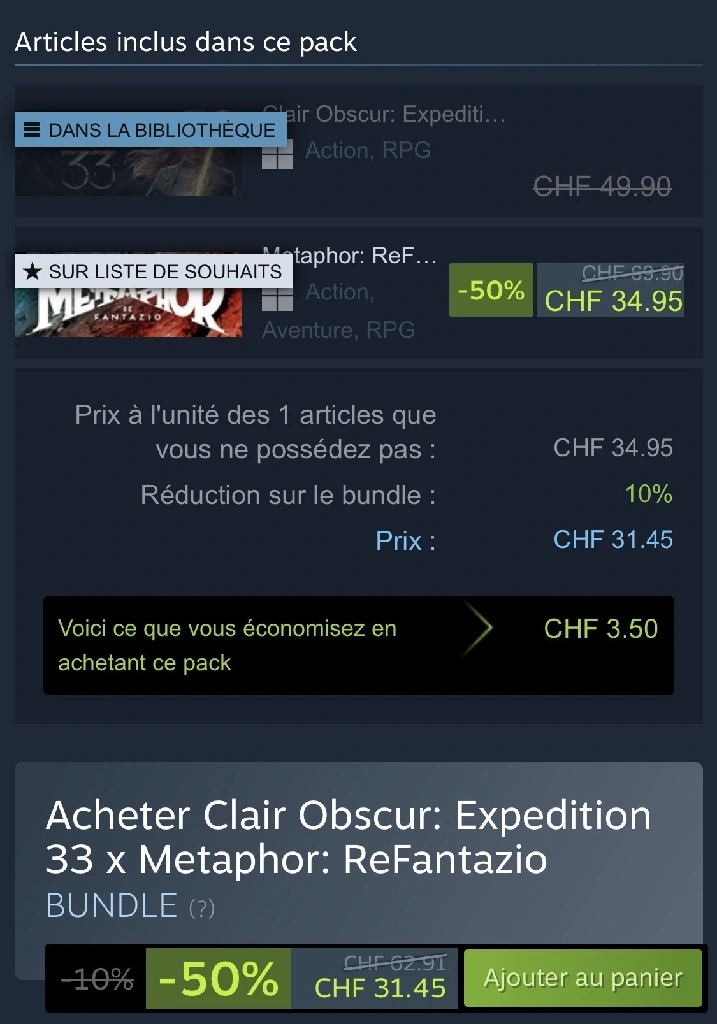Click the DANS LA BIBLIOTHÈQUE badge
717x1024 pixels.
tap(151, 129)
